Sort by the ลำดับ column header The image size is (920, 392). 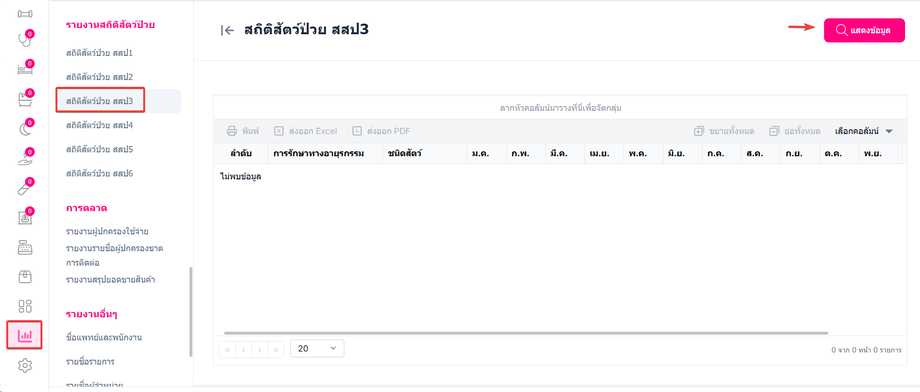click(x=241, y=153)
